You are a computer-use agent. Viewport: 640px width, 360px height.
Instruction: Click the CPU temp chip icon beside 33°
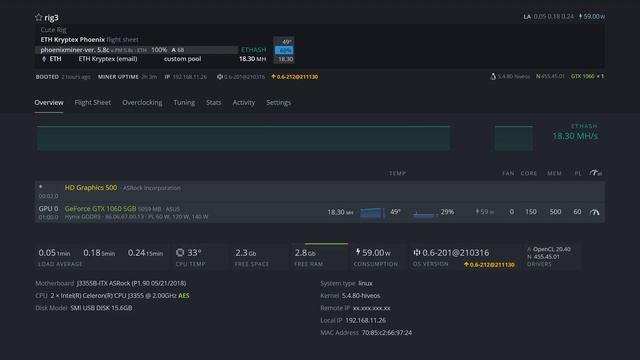click(180, 253)
